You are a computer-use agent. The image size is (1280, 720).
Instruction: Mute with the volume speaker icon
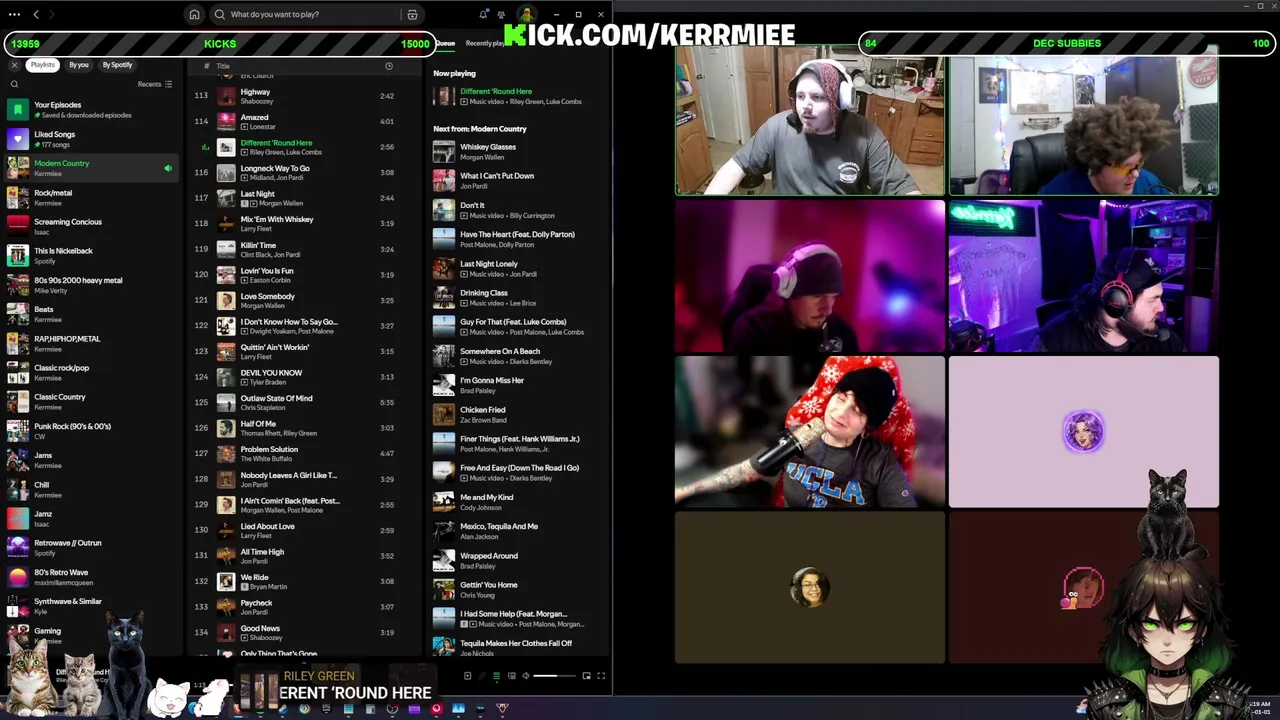click(526, 676)
